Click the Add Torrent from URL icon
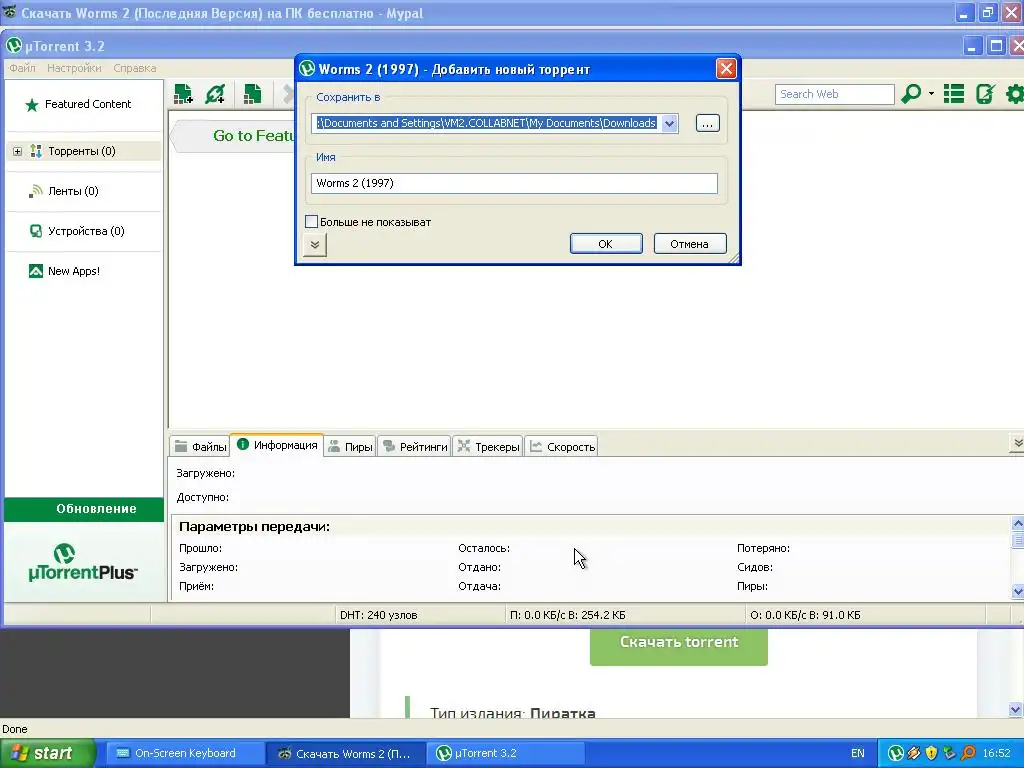 click(x=215, y=94)
